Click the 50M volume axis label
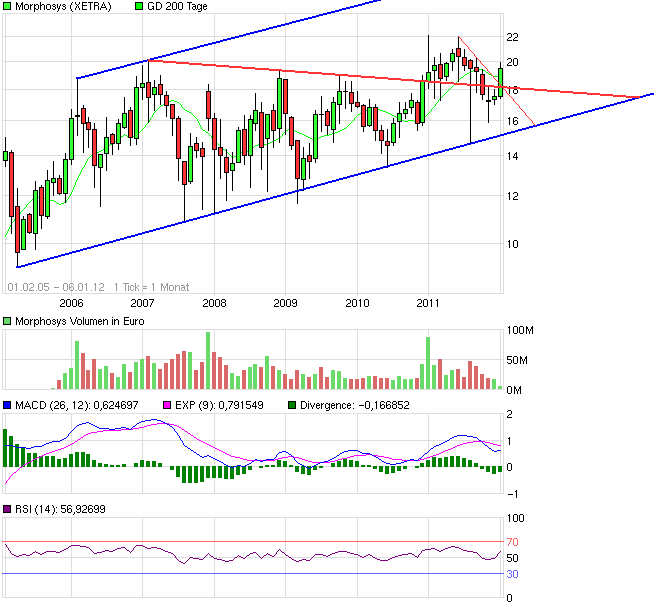Image resolution: width=654 pixels, height=606 pixels. click(517, 360)
